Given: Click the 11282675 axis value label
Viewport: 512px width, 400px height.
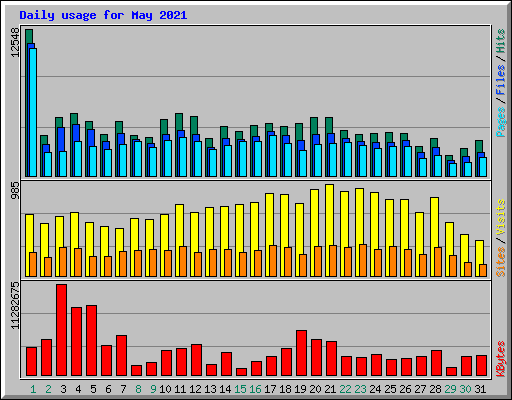Looking at the screenshot, I should point(15,305).
